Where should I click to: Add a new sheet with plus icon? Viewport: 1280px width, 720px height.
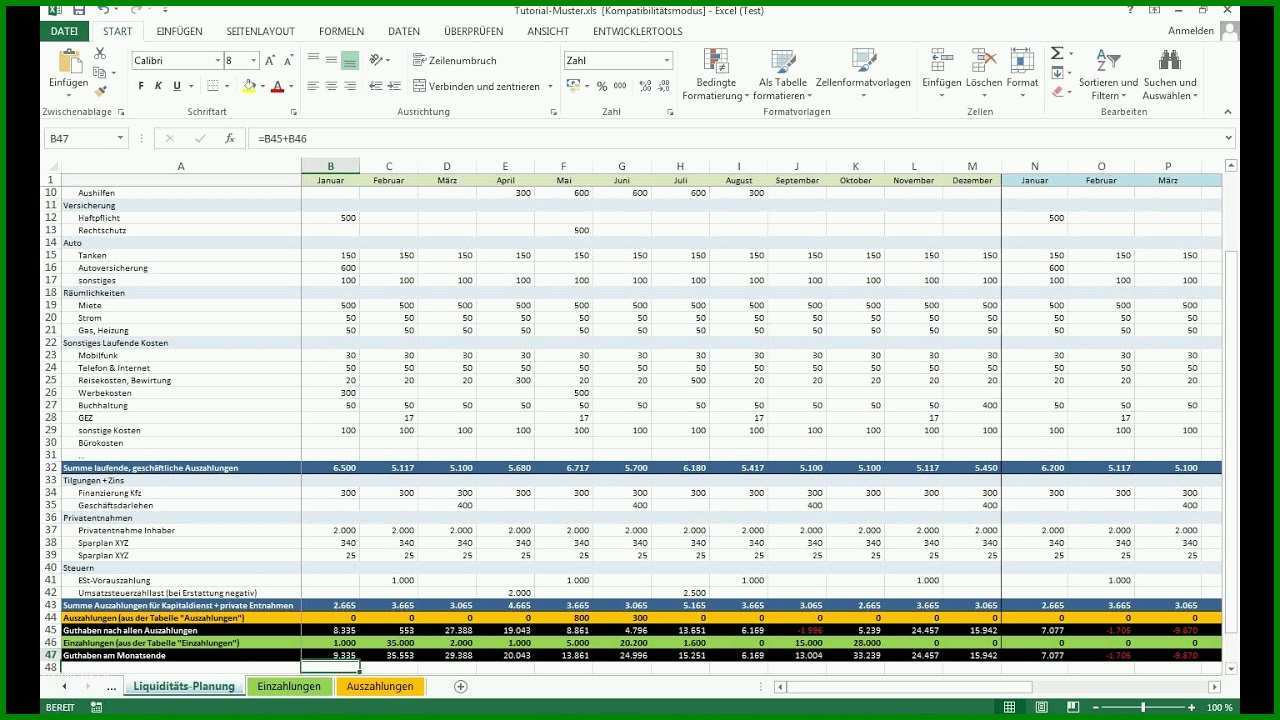pyautogui.click(x=461, y=686)
